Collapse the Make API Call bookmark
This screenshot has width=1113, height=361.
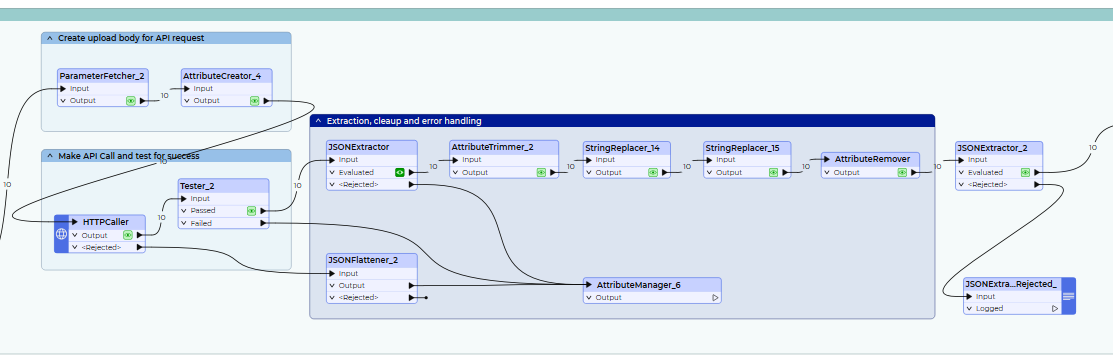50,156
